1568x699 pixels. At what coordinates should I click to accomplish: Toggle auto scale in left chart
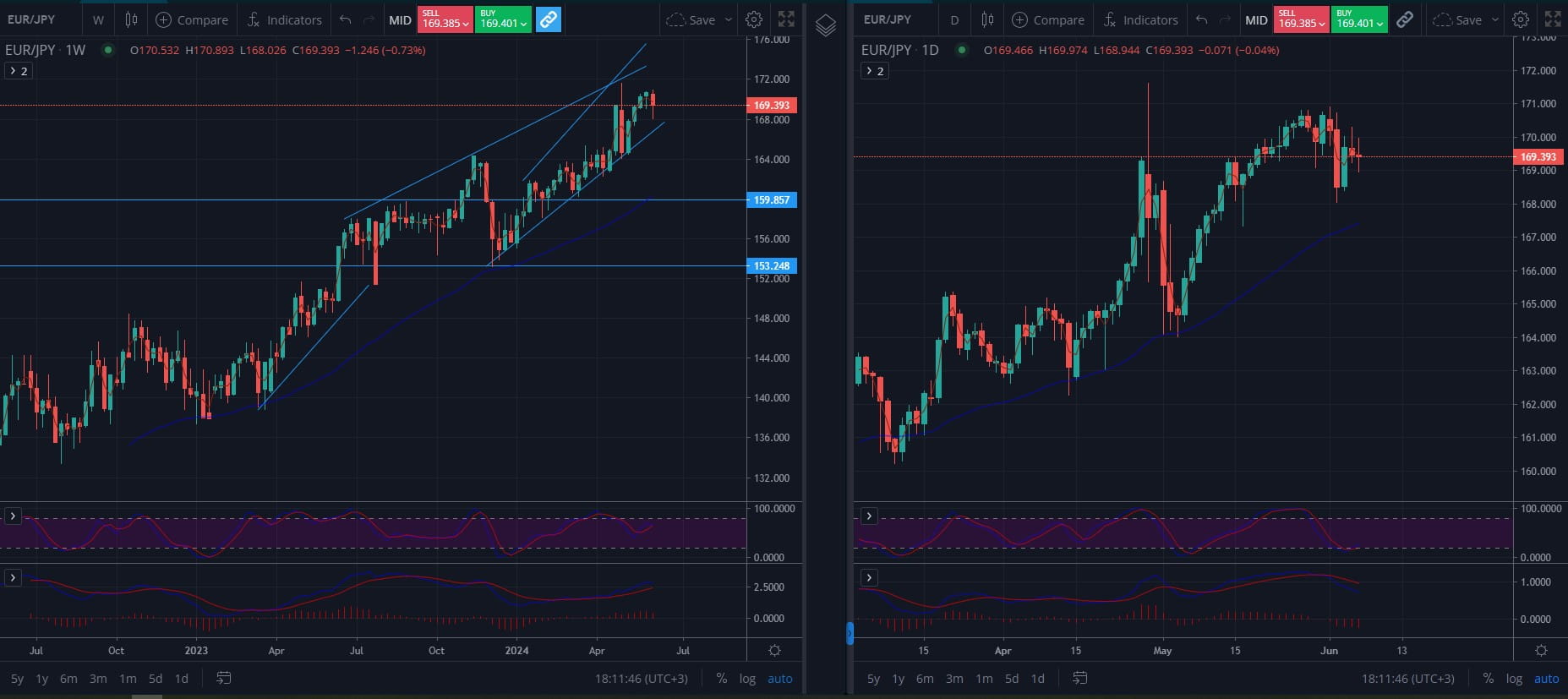click(x=780, y=679)
